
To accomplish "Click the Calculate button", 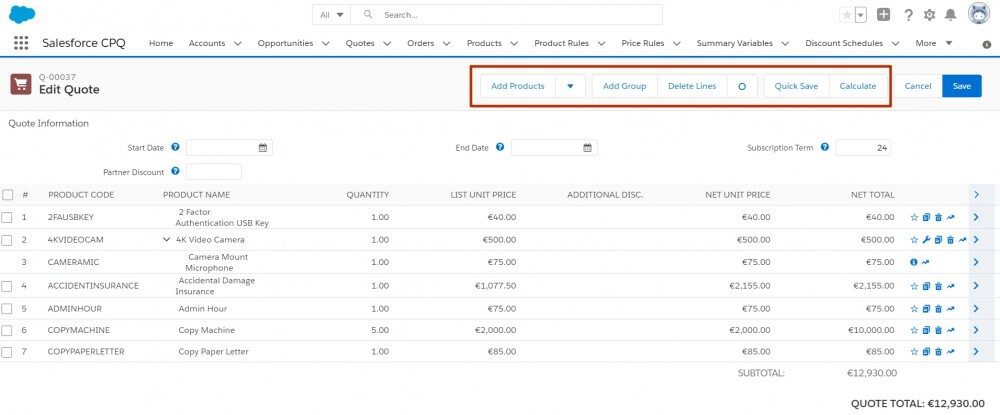I will point(858,86).
